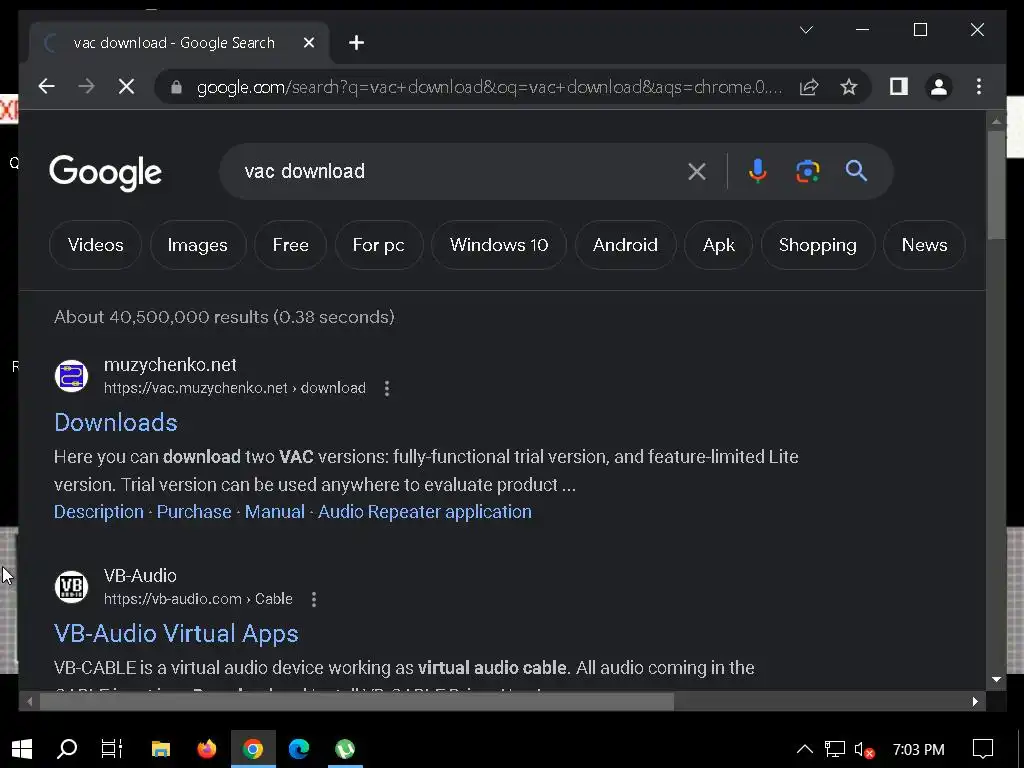Image resolution: width=1024 pixels, height=768 pixels.
Task: Open network status tray icon
Action: (x=835, y=749)
